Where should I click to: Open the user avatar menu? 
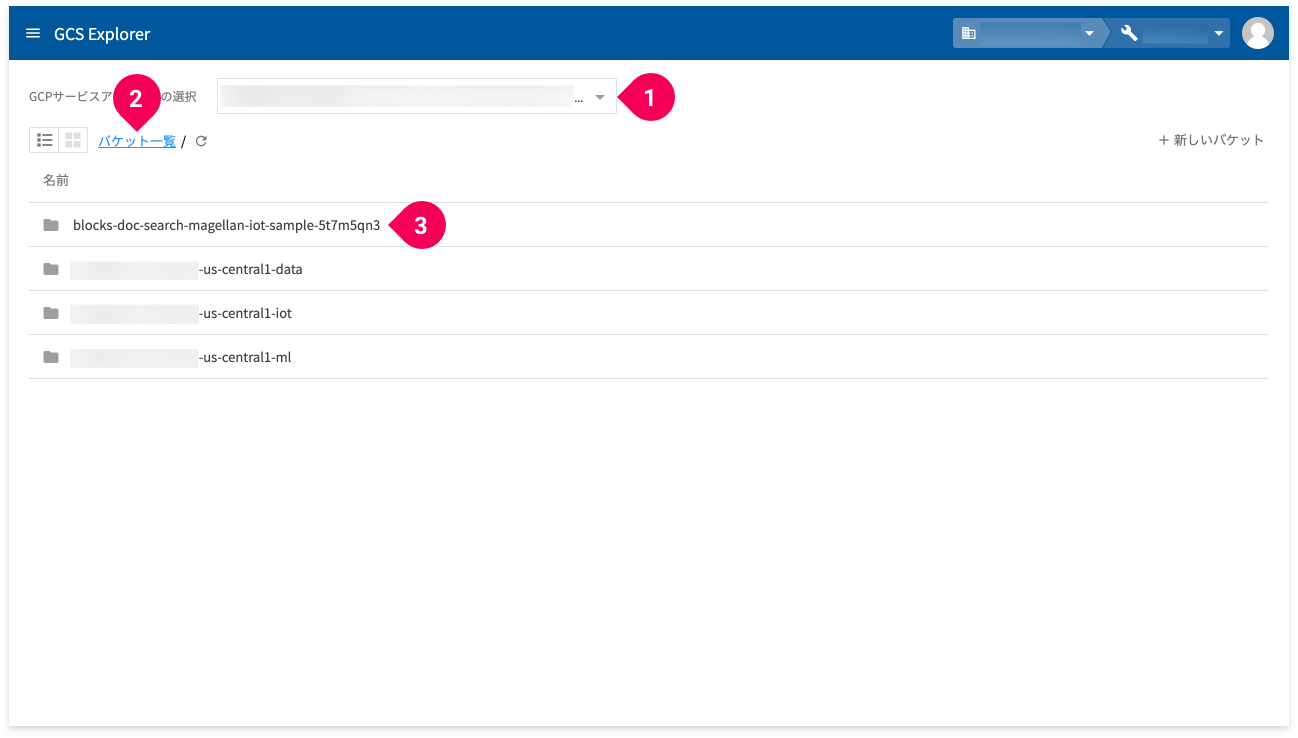coord(1257,33)
